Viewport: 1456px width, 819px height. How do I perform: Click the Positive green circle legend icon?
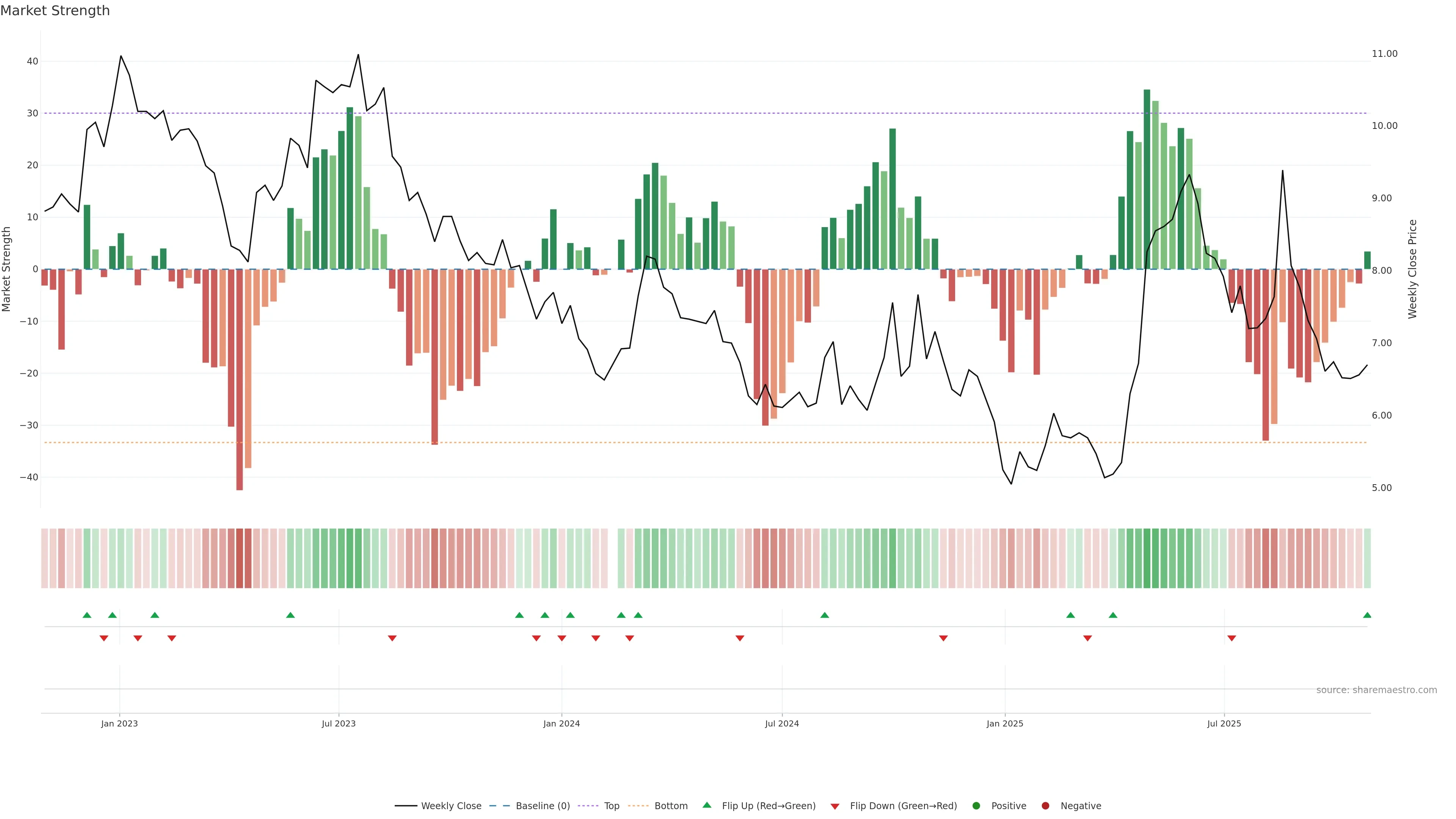coord(976,805)
